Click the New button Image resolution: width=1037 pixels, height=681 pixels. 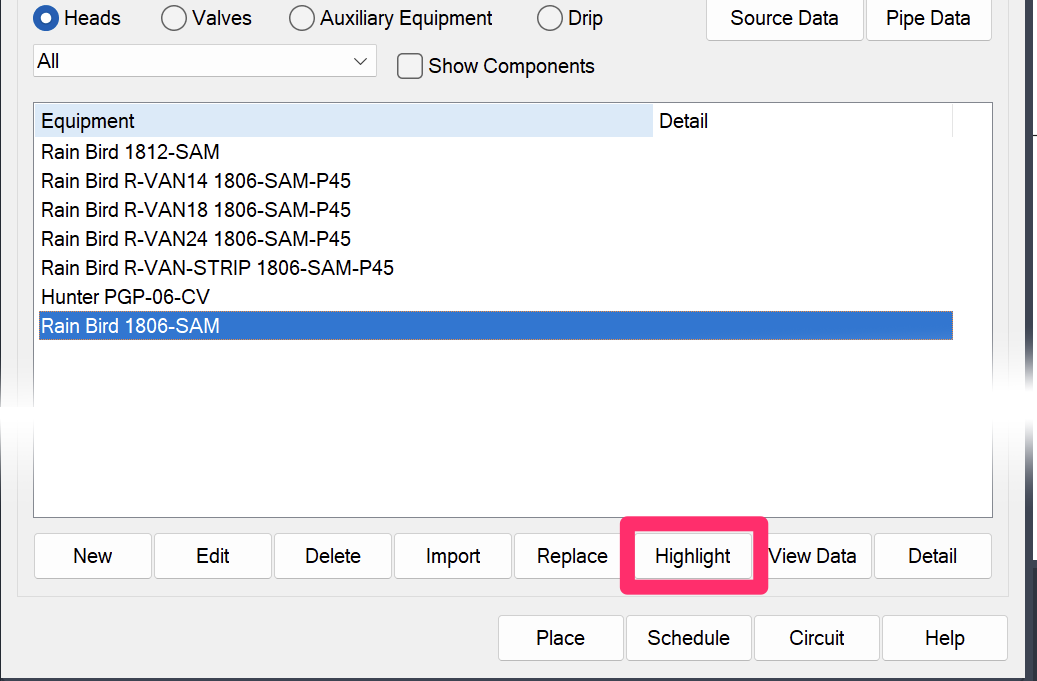pos(93,556)
